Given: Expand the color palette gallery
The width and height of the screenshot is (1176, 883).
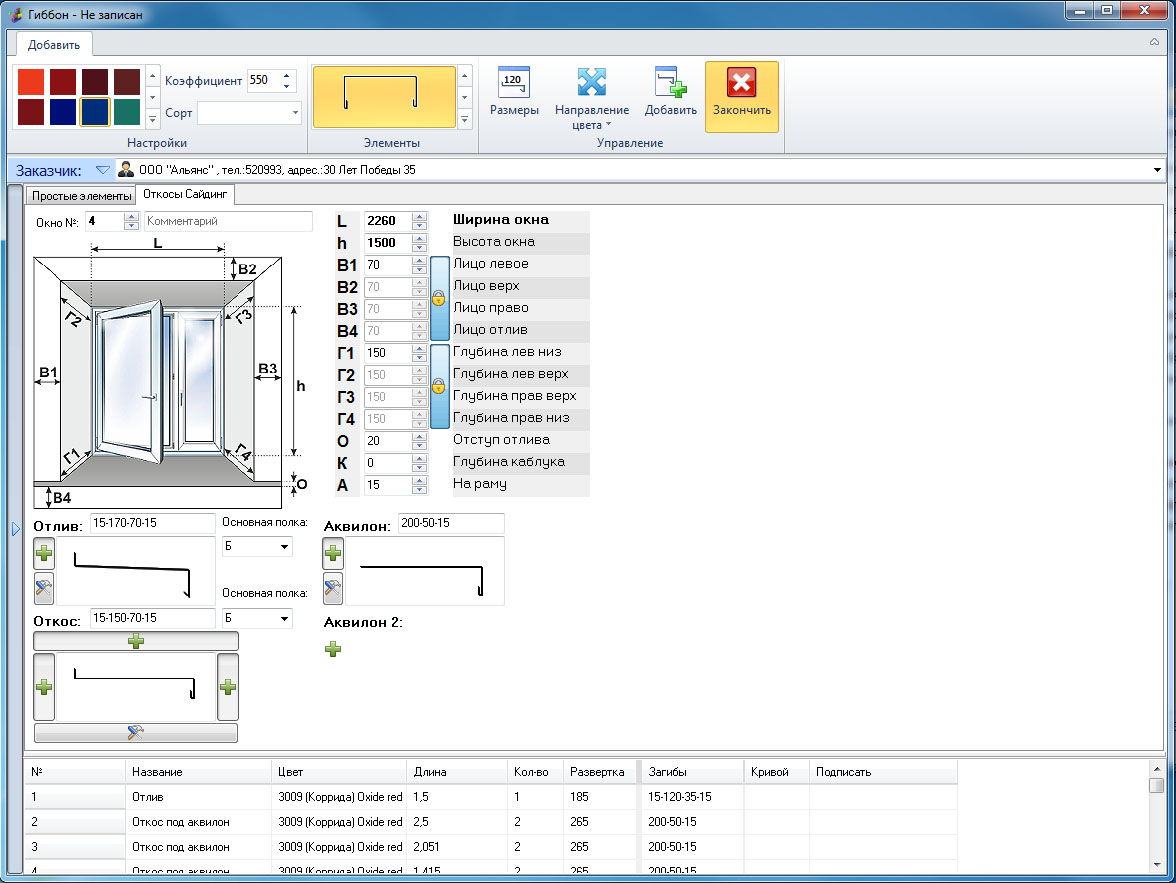Looking at the screenshot, I should (x=152, y=118).
